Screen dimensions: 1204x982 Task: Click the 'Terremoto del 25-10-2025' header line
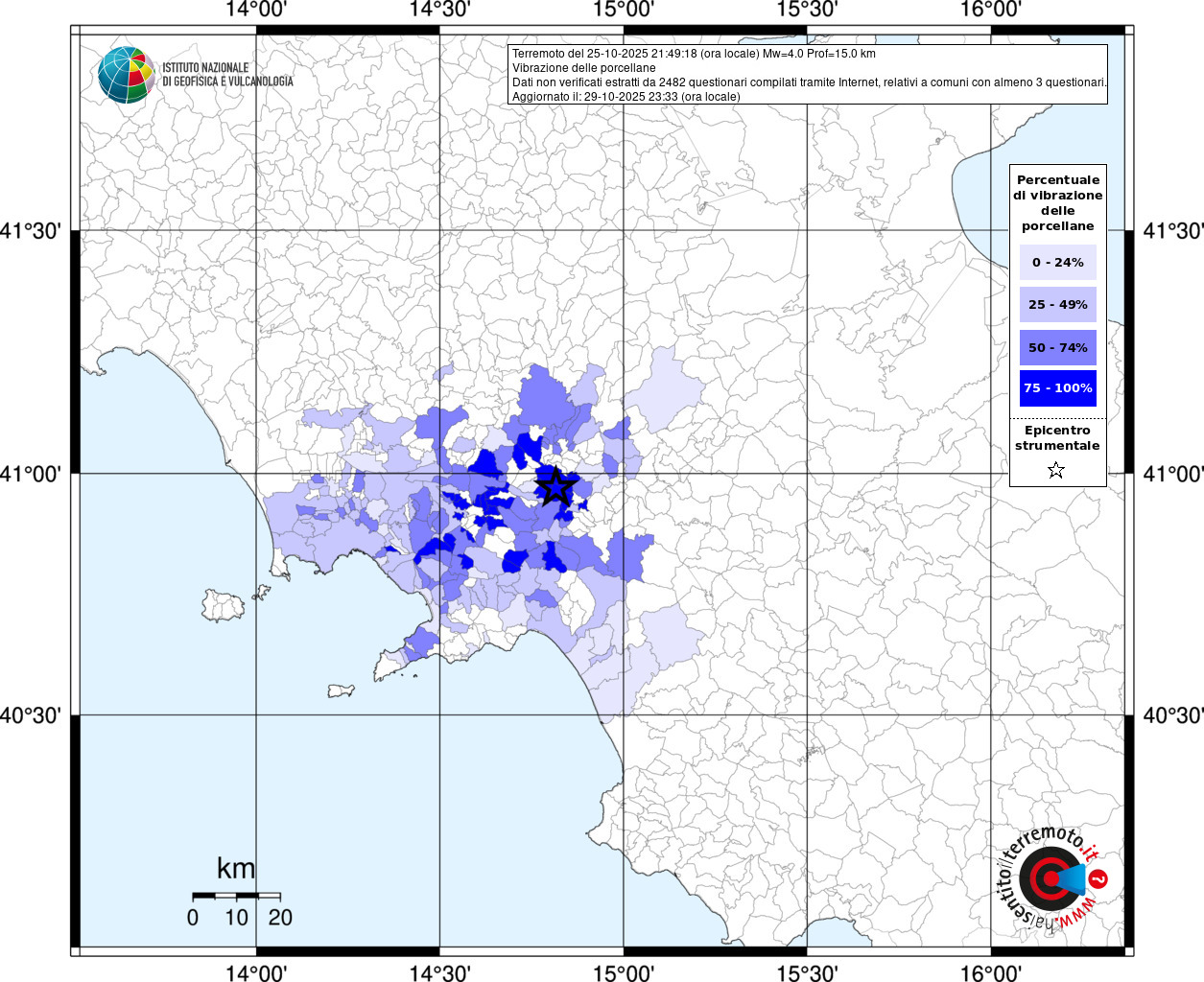[694, 54]
